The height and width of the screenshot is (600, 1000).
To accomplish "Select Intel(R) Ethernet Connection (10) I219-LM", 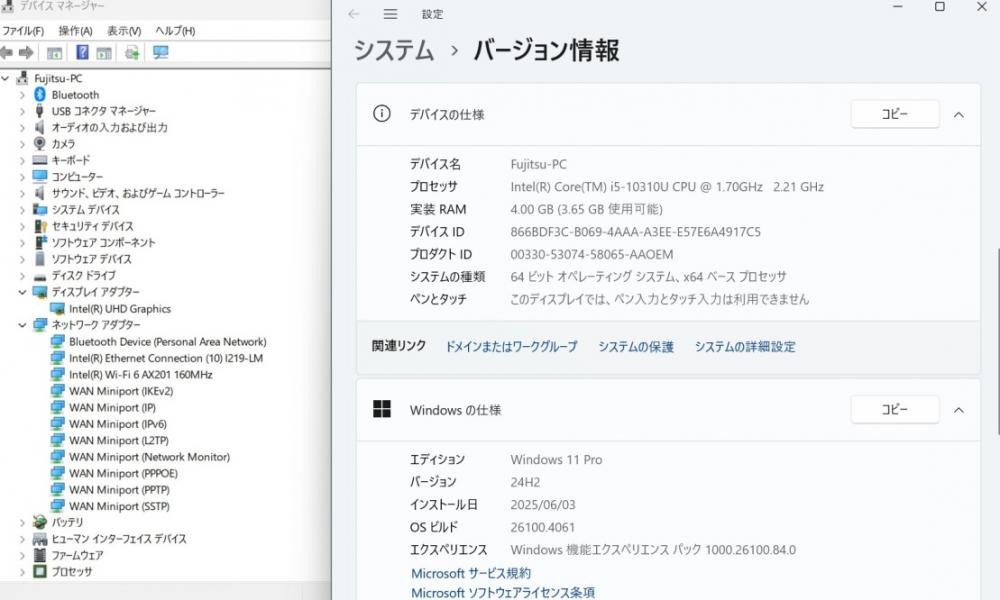I will [x=166, y=358].
